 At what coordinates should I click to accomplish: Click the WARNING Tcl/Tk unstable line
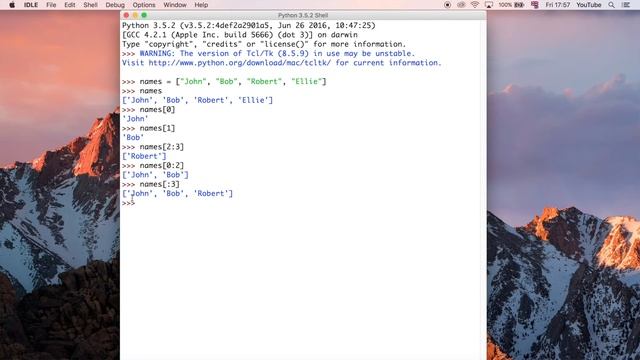(268, 53)
